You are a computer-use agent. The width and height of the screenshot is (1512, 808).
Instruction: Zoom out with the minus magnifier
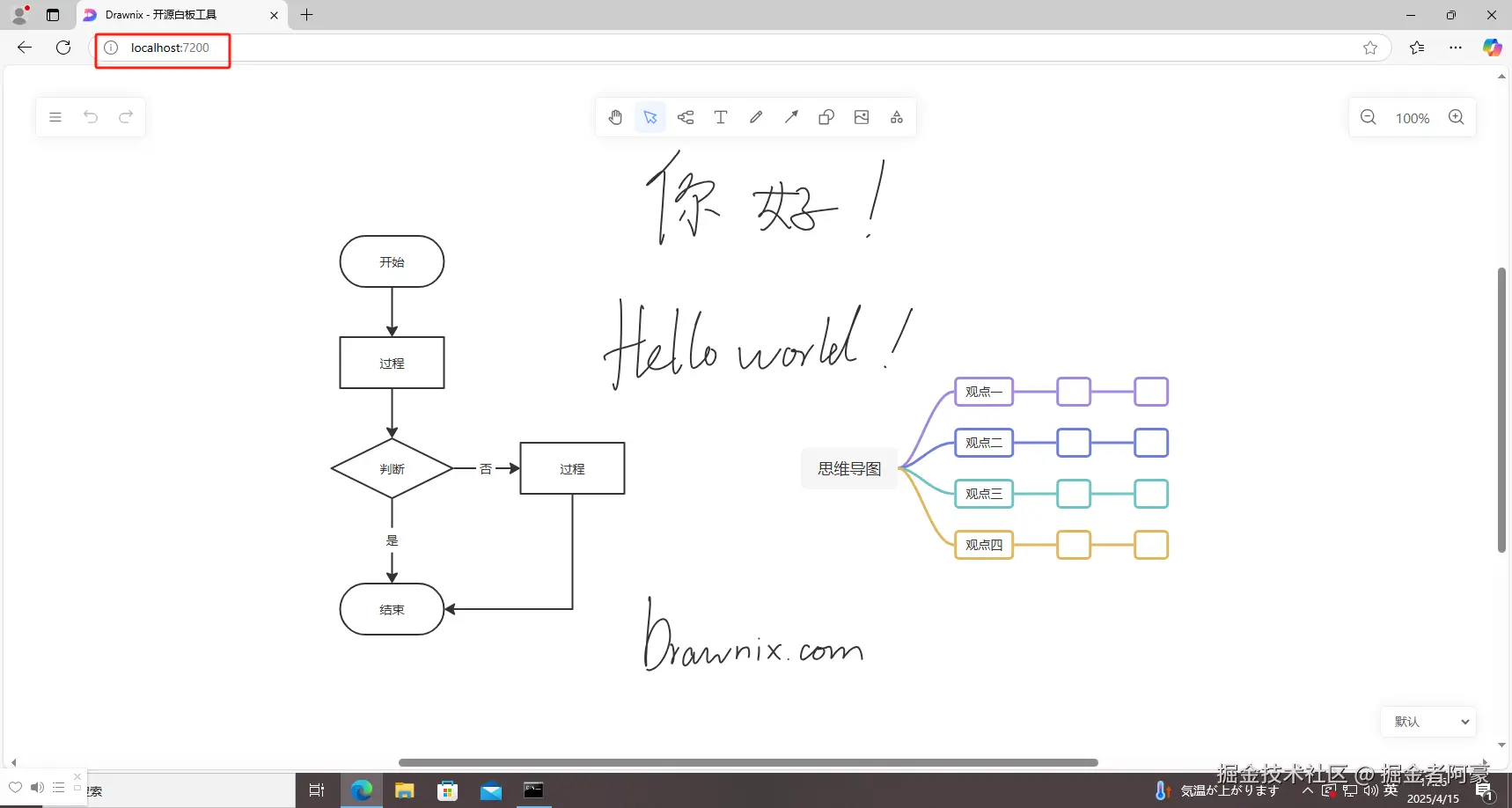click(x=1369, y=117)
